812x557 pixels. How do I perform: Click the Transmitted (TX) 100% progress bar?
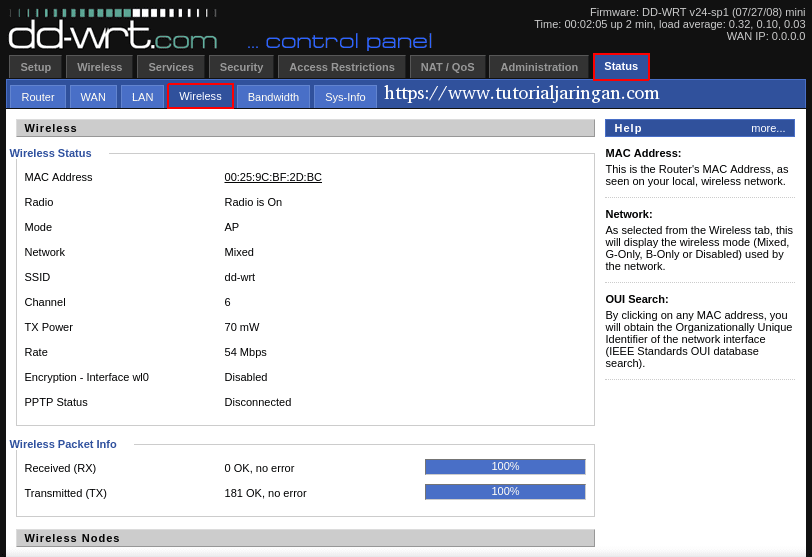505,491
